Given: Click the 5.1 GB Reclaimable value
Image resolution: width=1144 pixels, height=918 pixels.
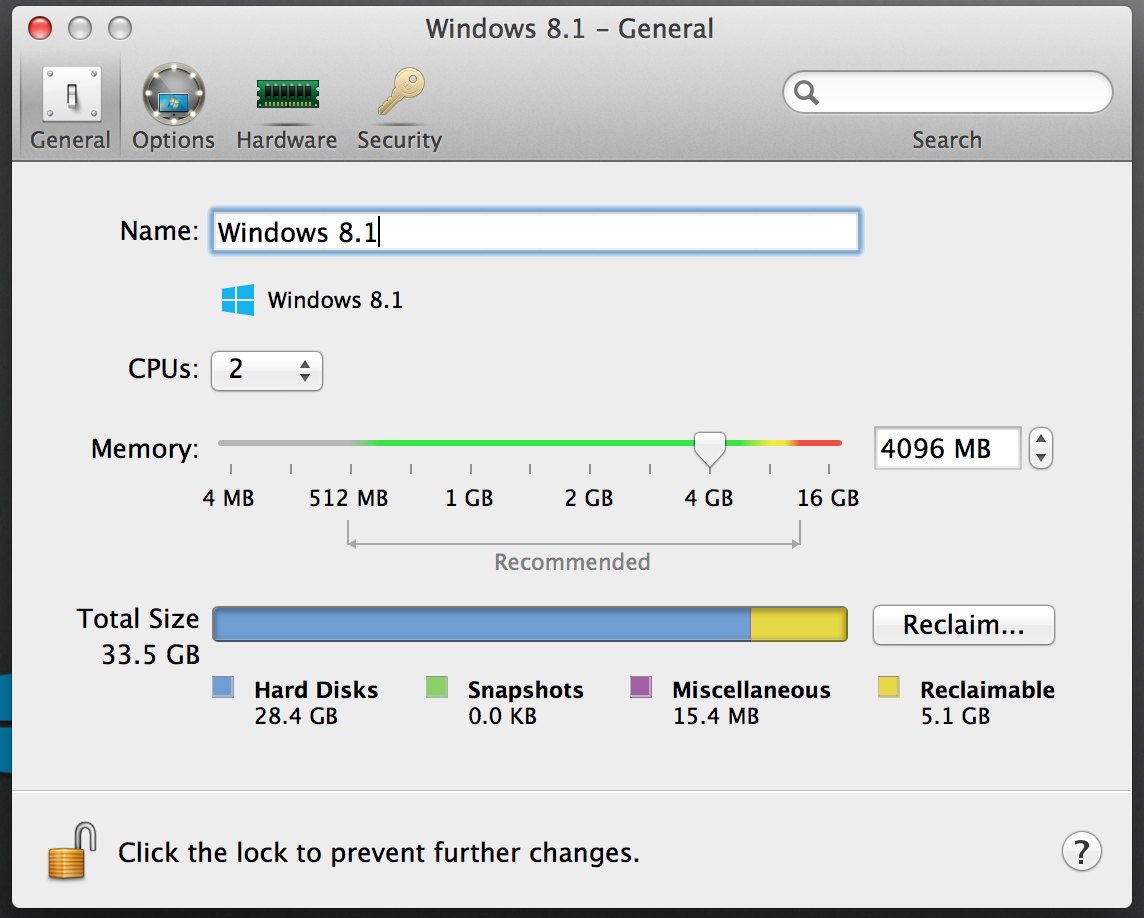Looking at the screenshot, I should [955, 717].
